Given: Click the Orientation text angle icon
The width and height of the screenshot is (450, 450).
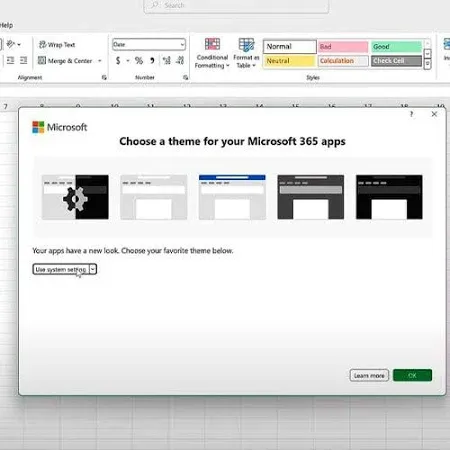Looking at the screenshot, I should (11, 44).
